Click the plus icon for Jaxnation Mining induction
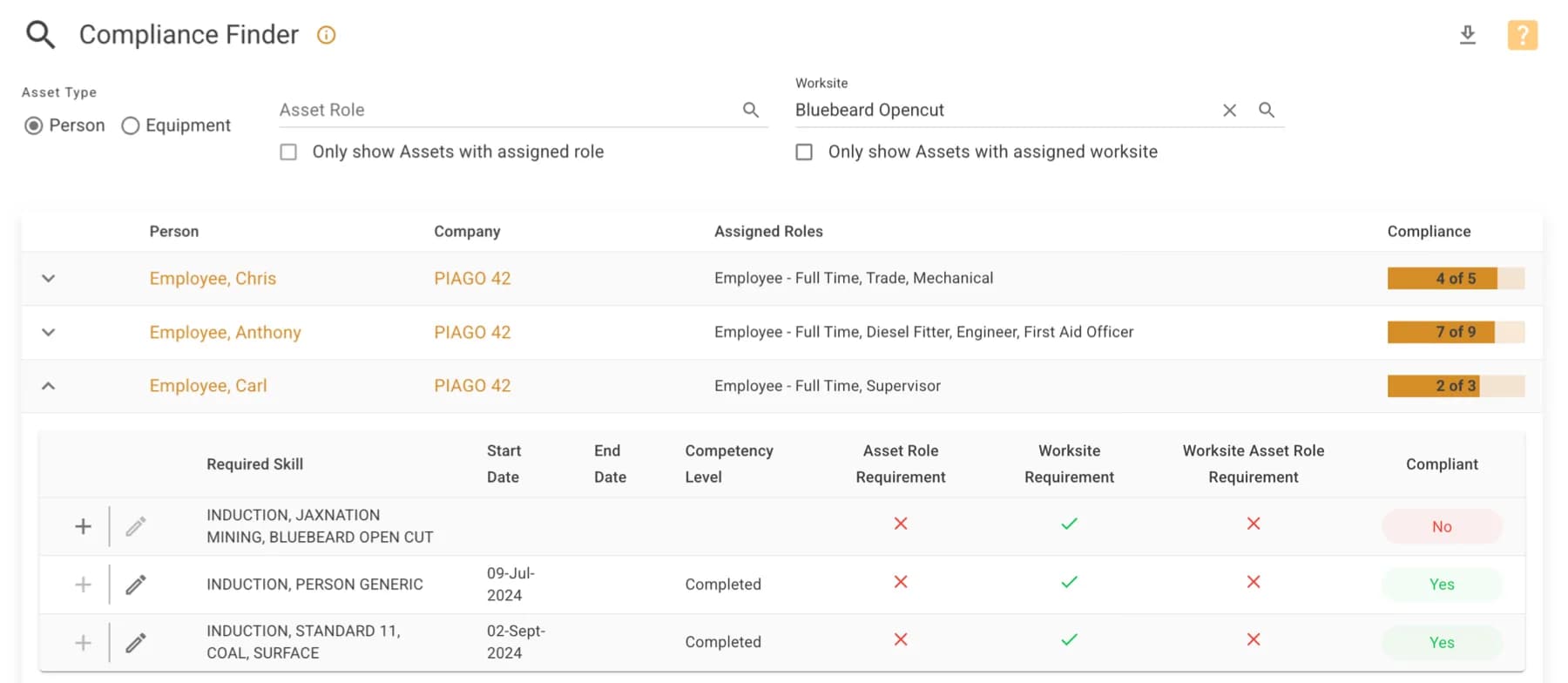This screenshot has width=1568, height=683. coord(83,526)
